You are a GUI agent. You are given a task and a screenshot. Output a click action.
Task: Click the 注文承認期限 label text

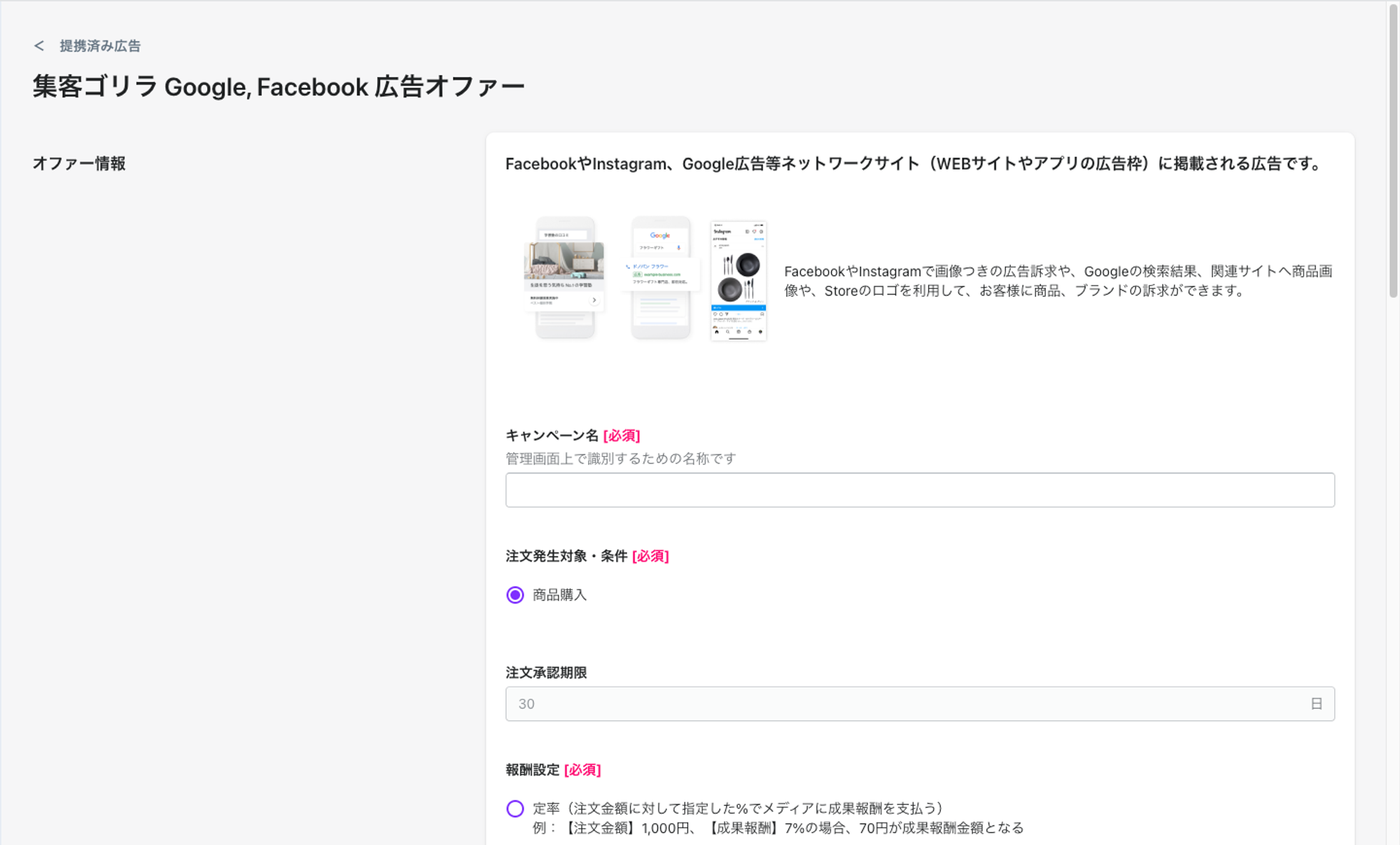point(546,673)
